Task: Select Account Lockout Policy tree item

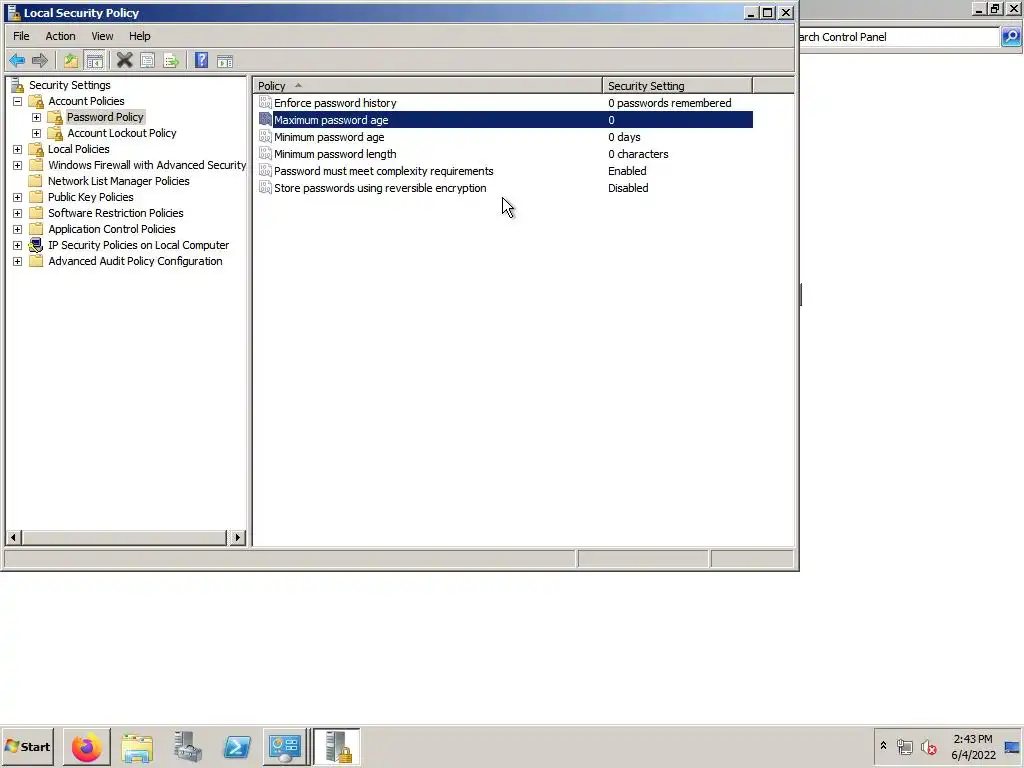Action: 121,133
